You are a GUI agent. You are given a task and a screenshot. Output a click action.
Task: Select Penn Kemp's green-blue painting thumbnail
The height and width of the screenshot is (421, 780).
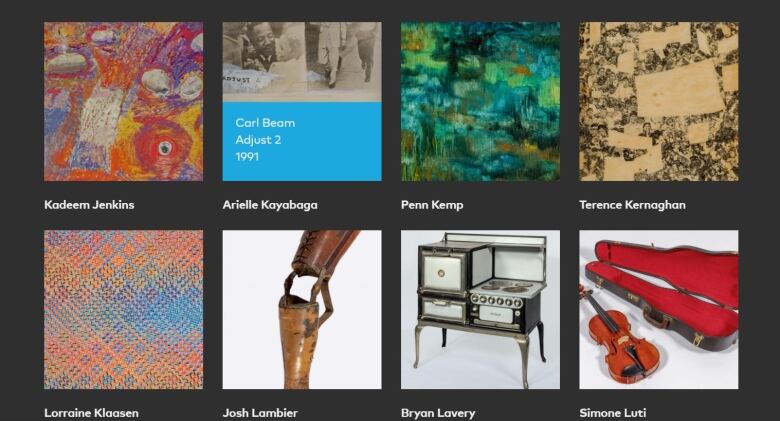click(x=480, y=101)
